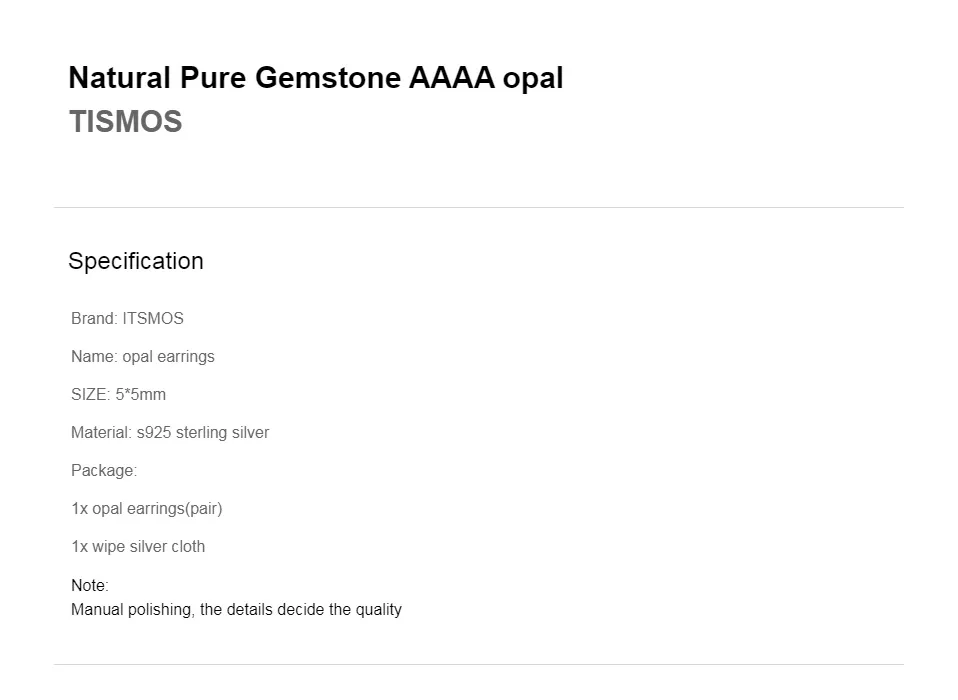Click the 'SIZE:' label
Screen dimensions: 958x700
click(x=90, y=395)
